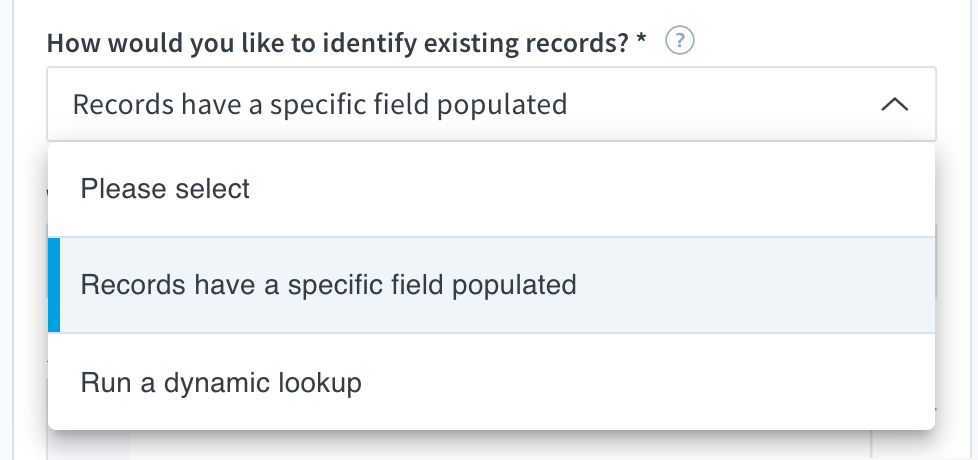Image resolution: width=978 pixels, height=460 pixels.
Task: Open the help question mark icon
Action: click(x=680, y=42)
